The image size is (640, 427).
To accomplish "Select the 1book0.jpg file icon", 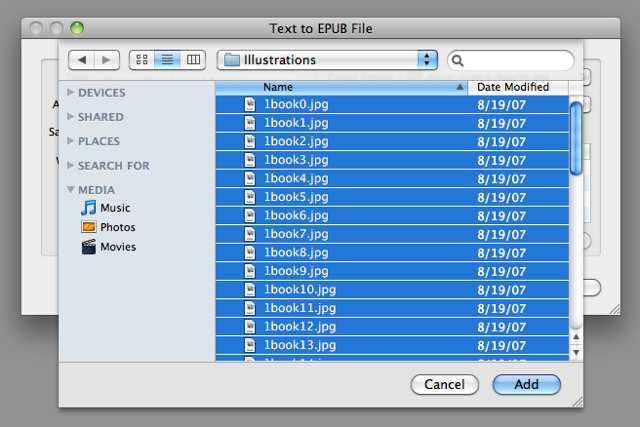I will point(250,104).
